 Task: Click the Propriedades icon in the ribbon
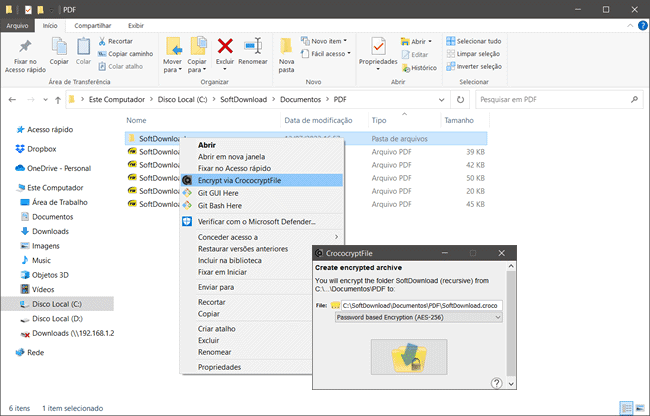tap(378, 48)
